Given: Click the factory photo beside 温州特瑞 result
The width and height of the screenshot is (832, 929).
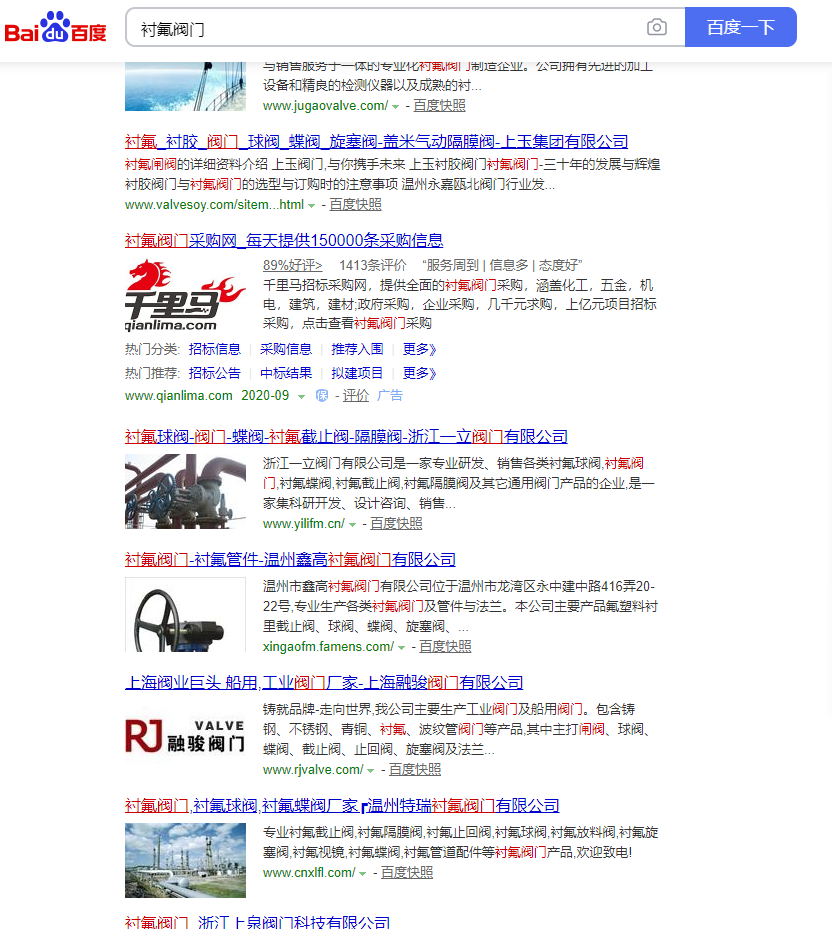Looking at the screenshot, I should point(185,860).
